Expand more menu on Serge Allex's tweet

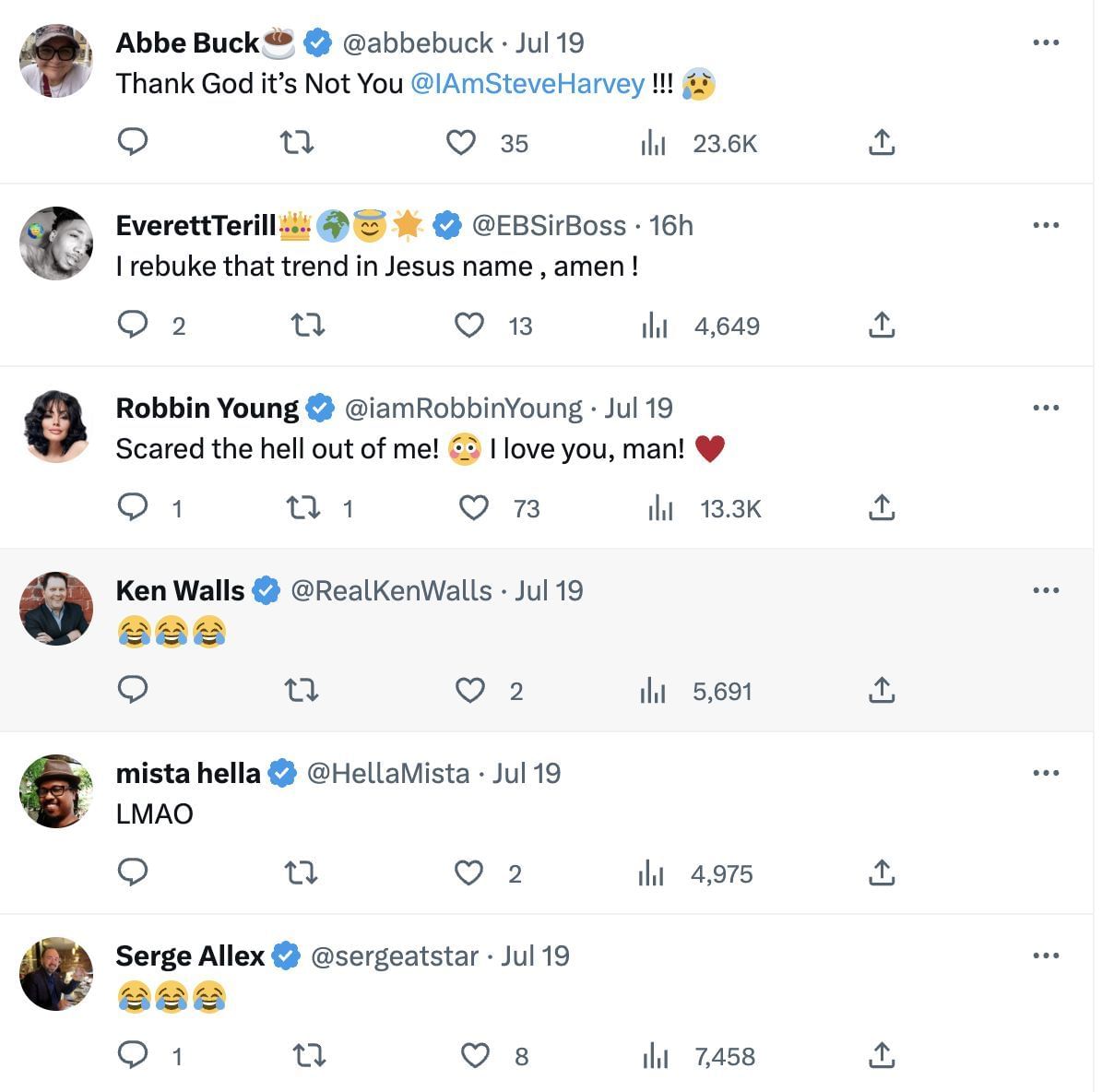(1046, 955)
